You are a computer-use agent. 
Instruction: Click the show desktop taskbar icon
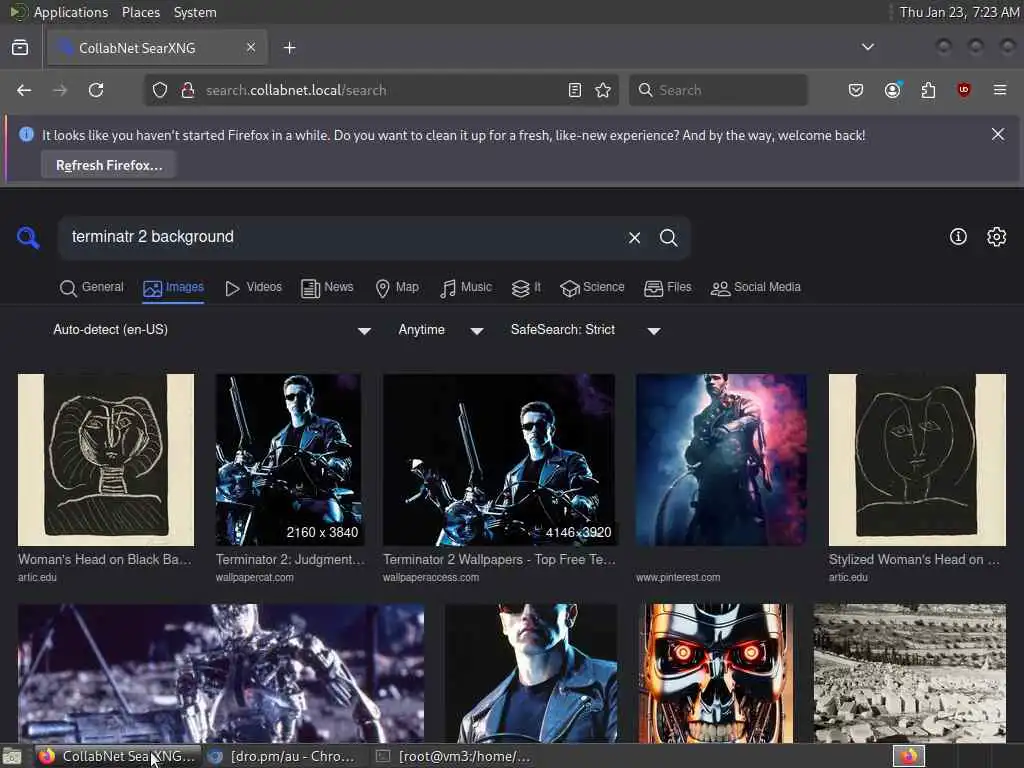point(12,756)
